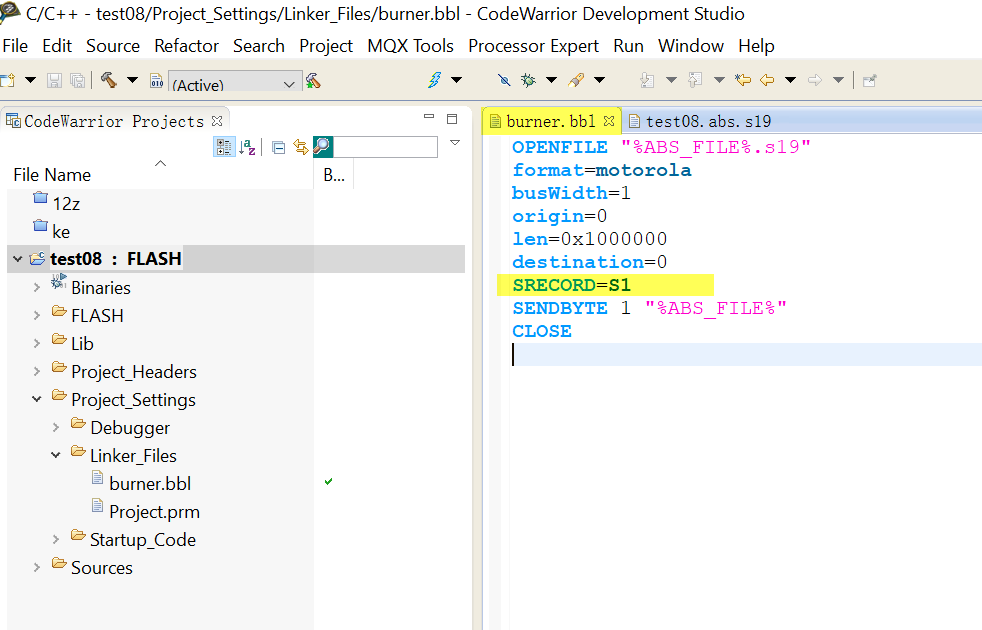Image resolution: width=982 pixels, height=630 pixels.
Task: Switch to the test08.abs.s19 editor tab
Action: pos(700,121)
